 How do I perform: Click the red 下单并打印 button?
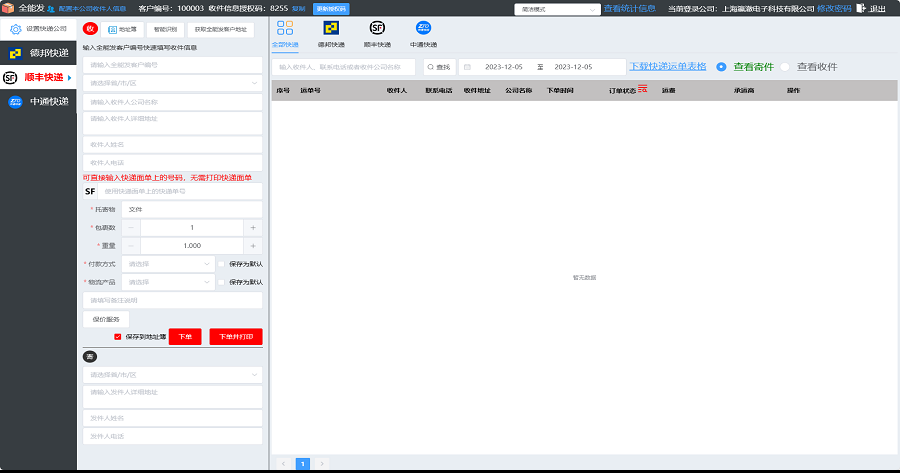[x=236, y=337]
